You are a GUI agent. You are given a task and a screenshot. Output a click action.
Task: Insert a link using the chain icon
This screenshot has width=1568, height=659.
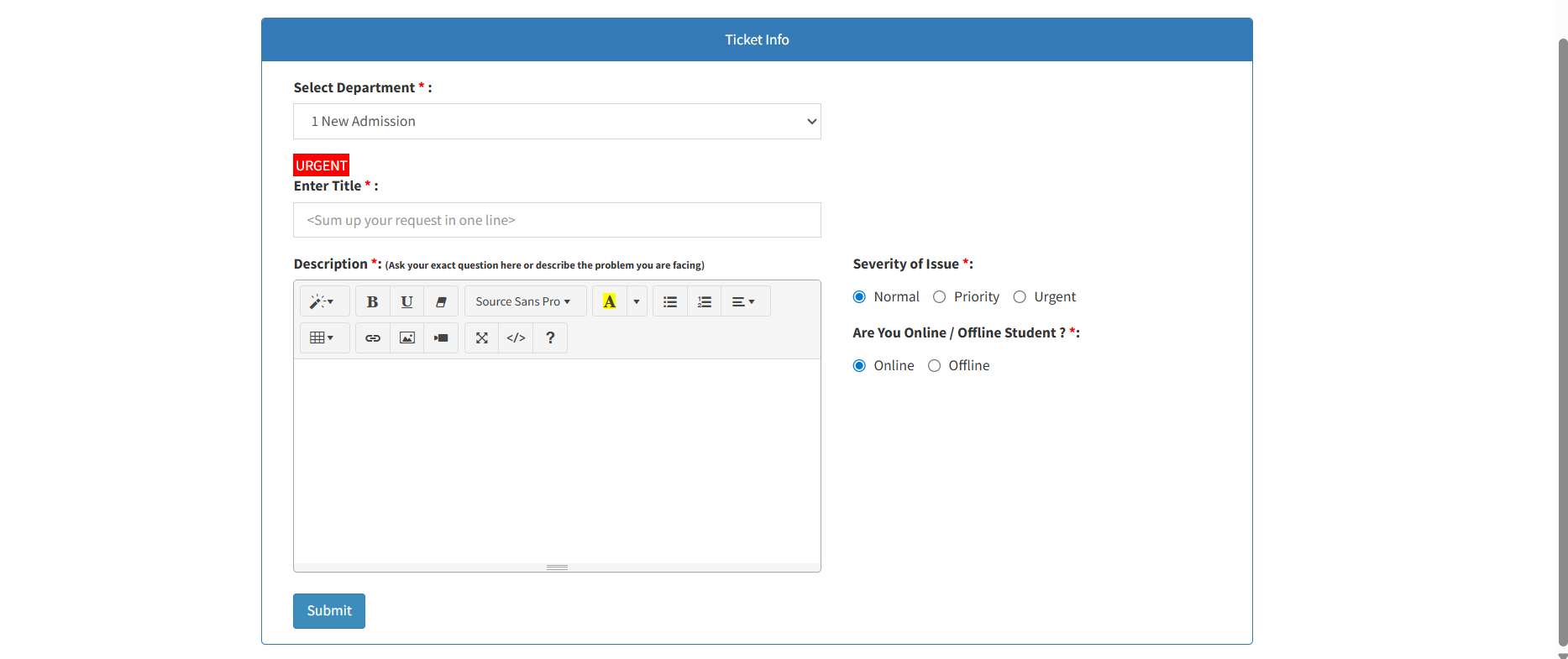click(x=373, y=337)
